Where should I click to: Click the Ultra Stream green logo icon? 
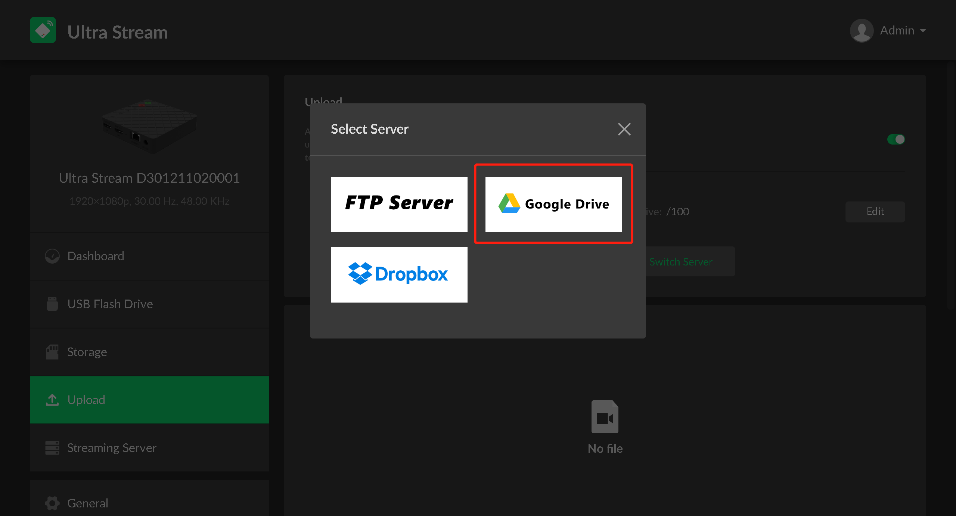pos(43,30)
